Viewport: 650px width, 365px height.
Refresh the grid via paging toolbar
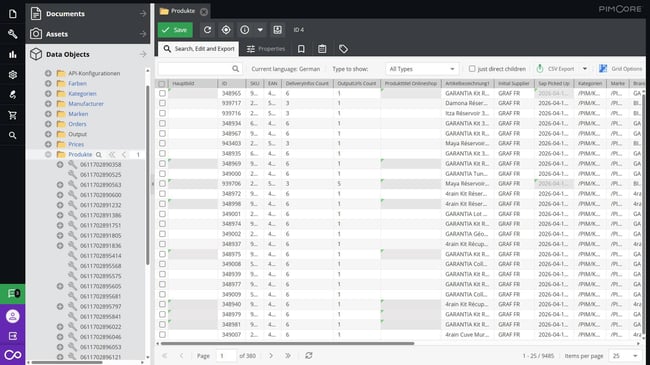pyautogui.click(x=309, y=356)
